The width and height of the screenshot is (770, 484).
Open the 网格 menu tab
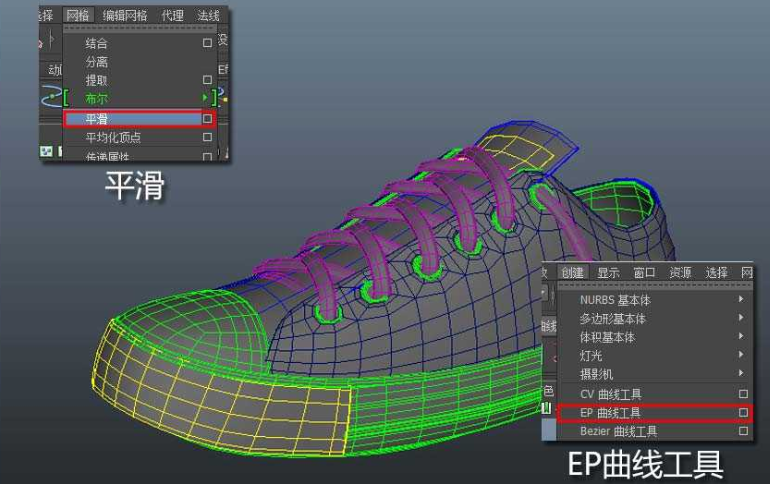[x=78, y=15]
